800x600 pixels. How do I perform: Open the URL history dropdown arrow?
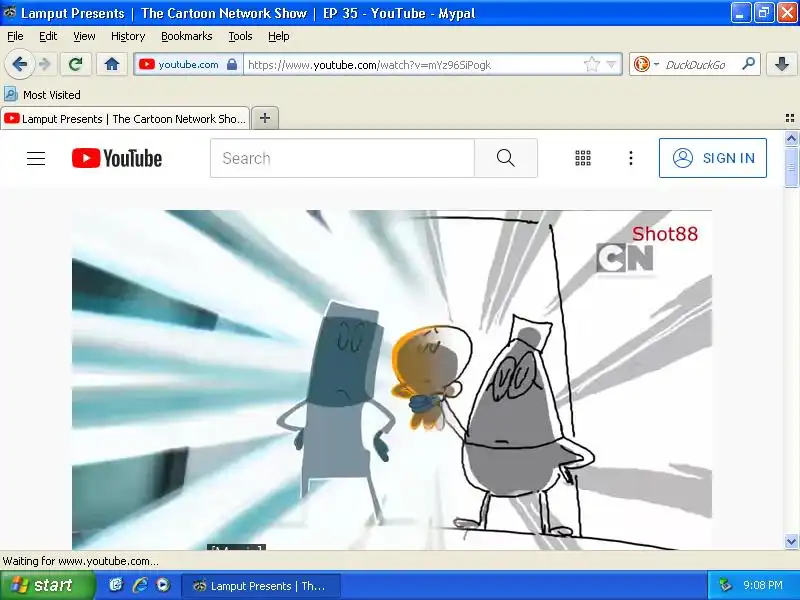(611, 65)
